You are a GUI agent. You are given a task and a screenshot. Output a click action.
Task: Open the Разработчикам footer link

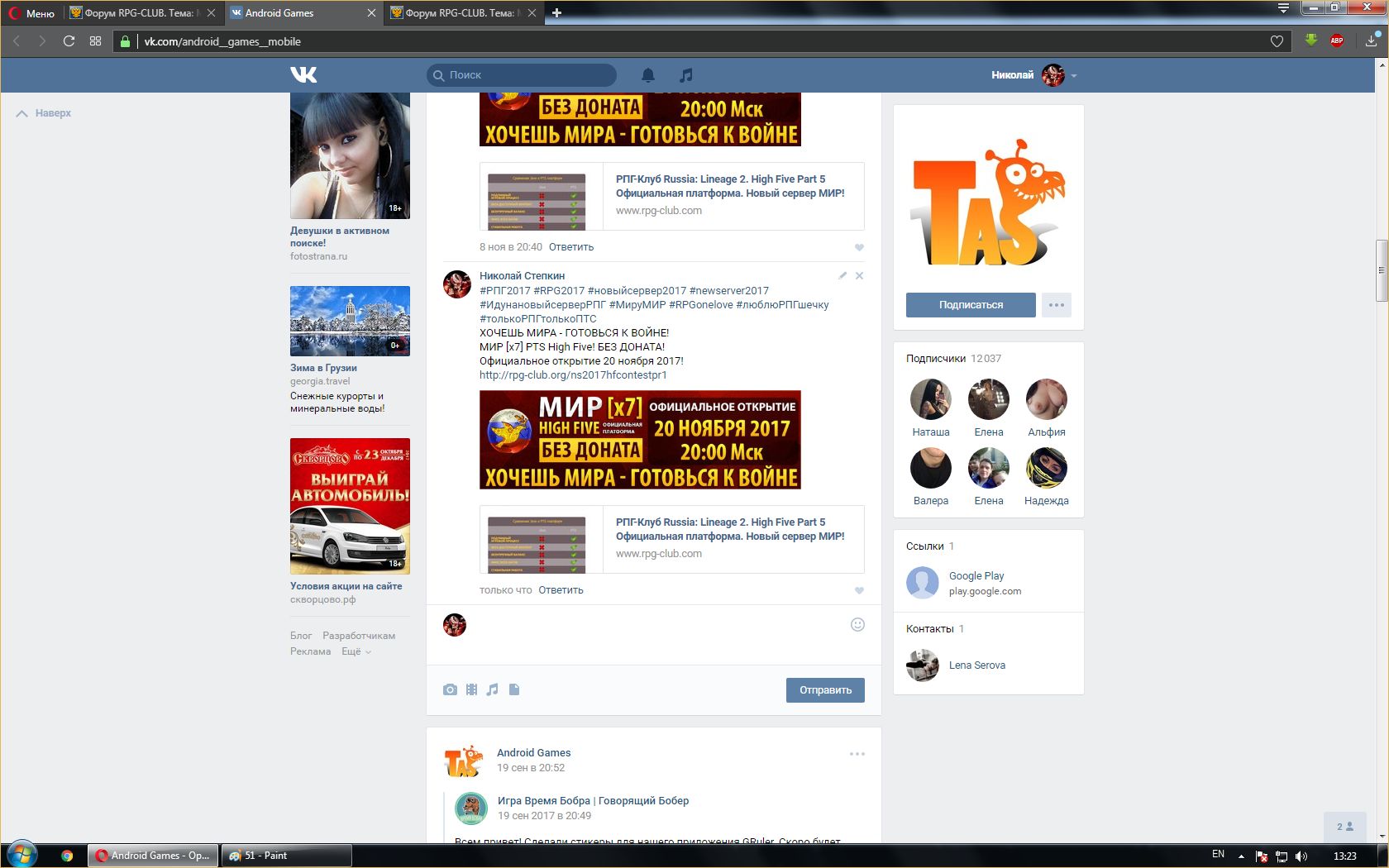(359, 636)
